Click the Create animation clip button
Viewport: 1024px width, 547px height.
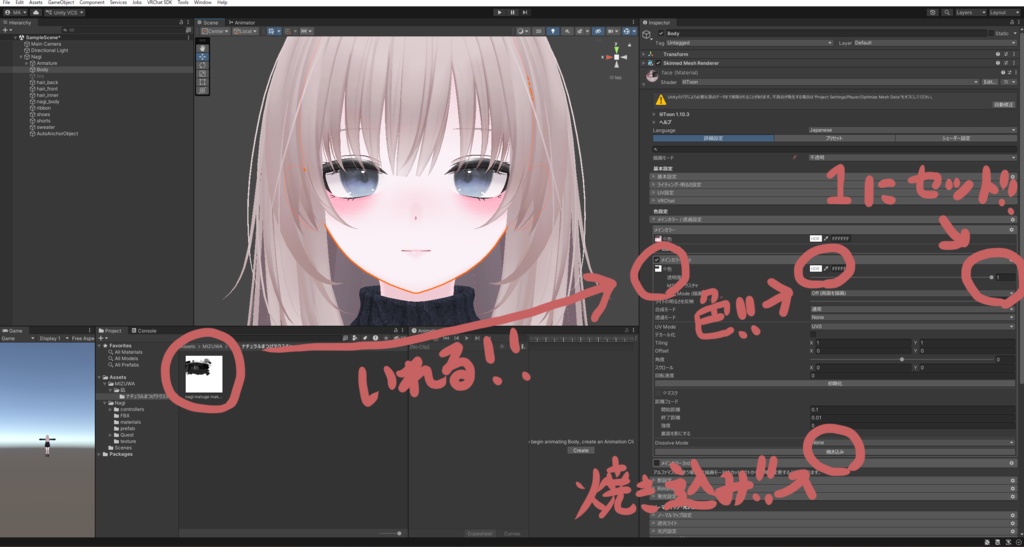click(581, 450)
